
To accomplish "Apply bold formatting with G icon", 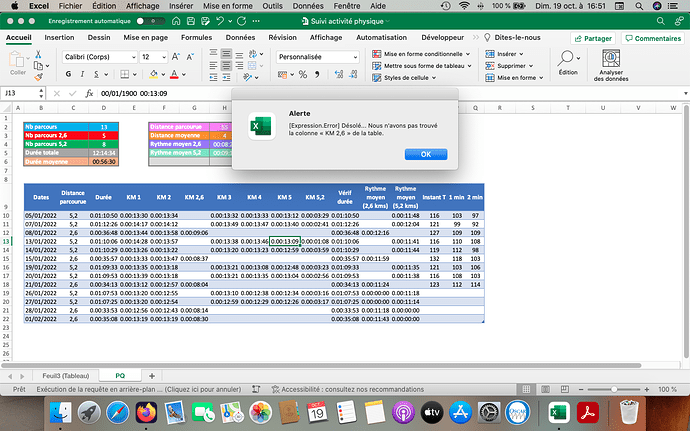I will [70, 74].
